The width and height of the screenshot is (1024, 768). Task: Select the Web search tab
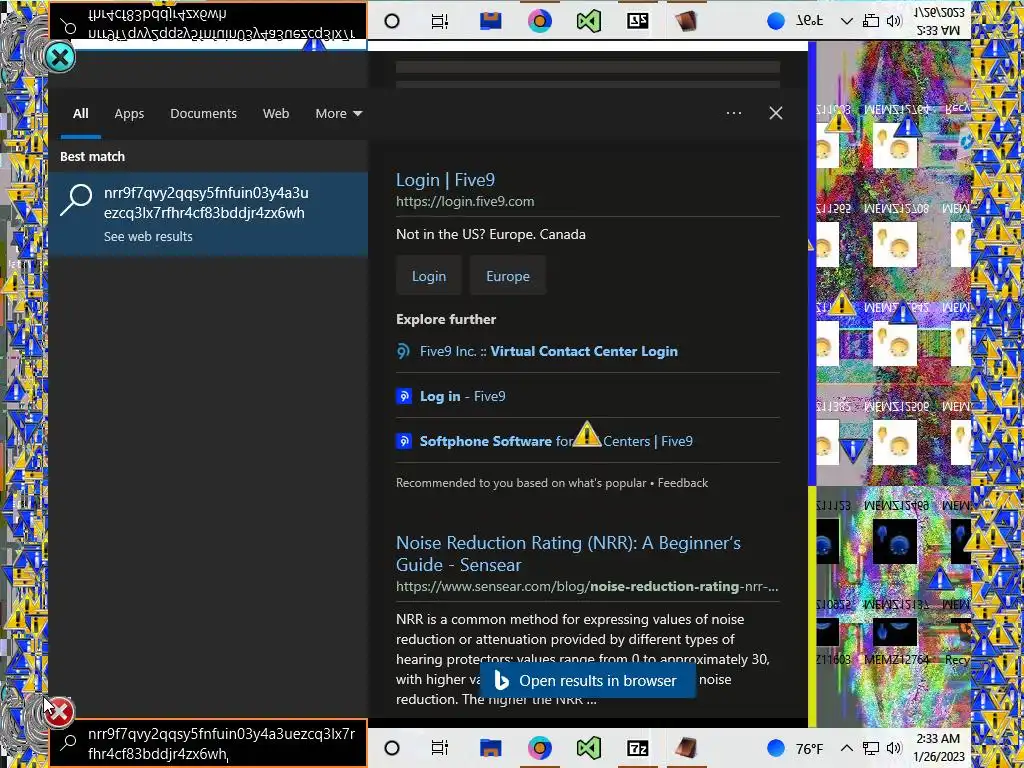pyautogui.click(x=276, y=114)
